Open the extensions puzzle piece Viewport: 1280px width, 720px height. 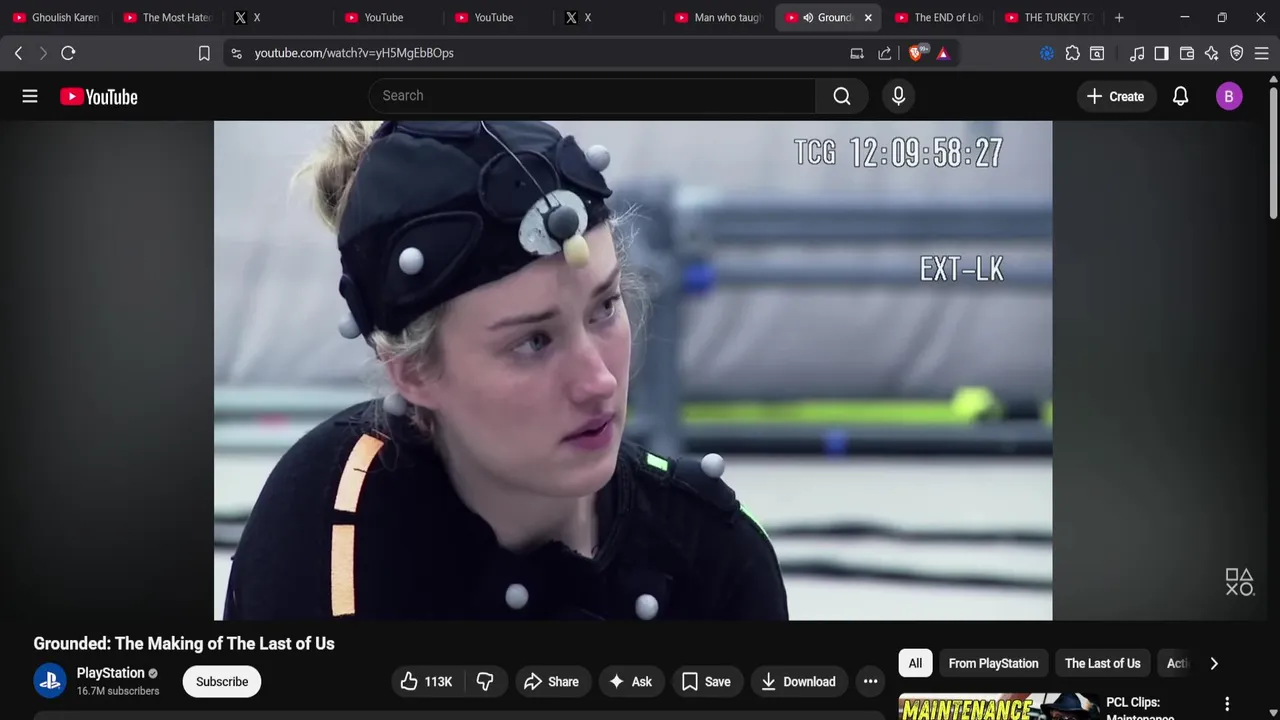(x=1072, y=53)
